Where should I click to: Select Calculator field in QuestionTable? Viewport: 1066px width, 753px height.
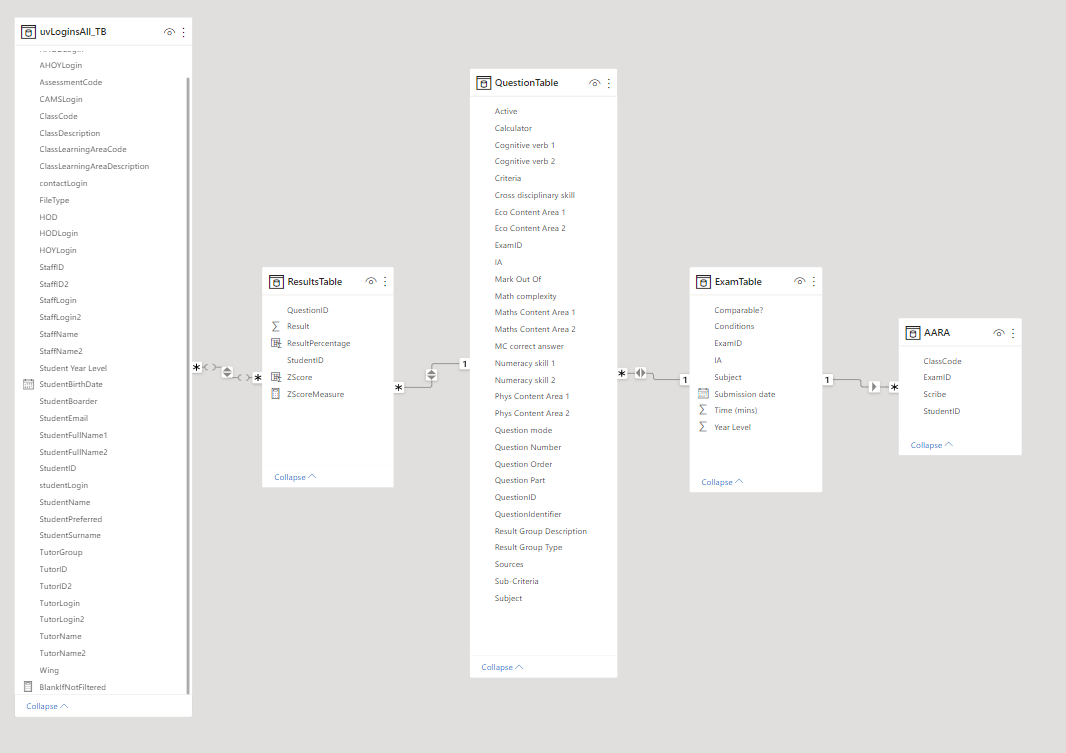(x=513, y=128)
